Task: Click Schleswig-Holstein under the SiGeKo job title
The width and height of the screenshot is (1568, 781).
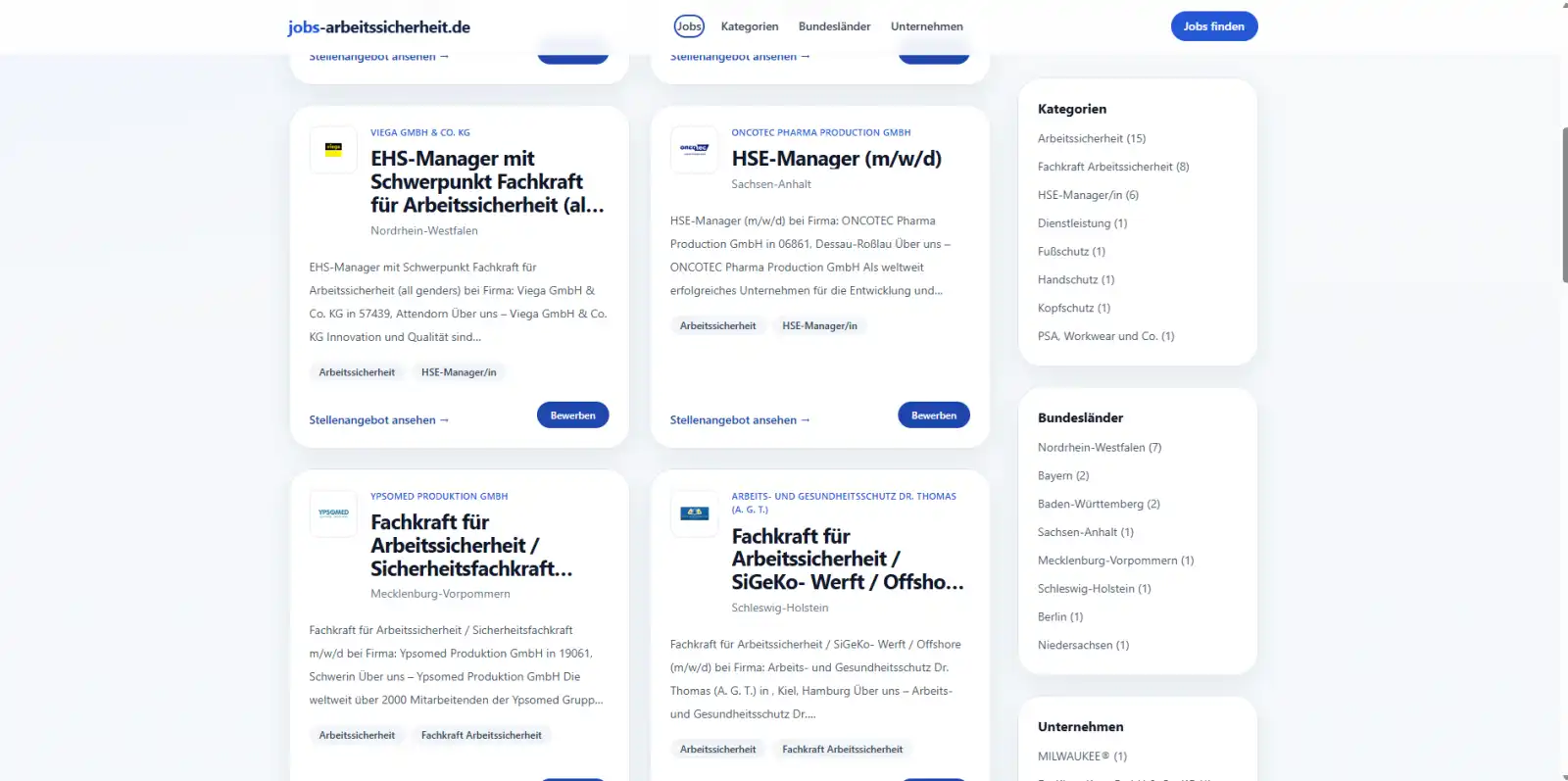Action: point(780,608)
